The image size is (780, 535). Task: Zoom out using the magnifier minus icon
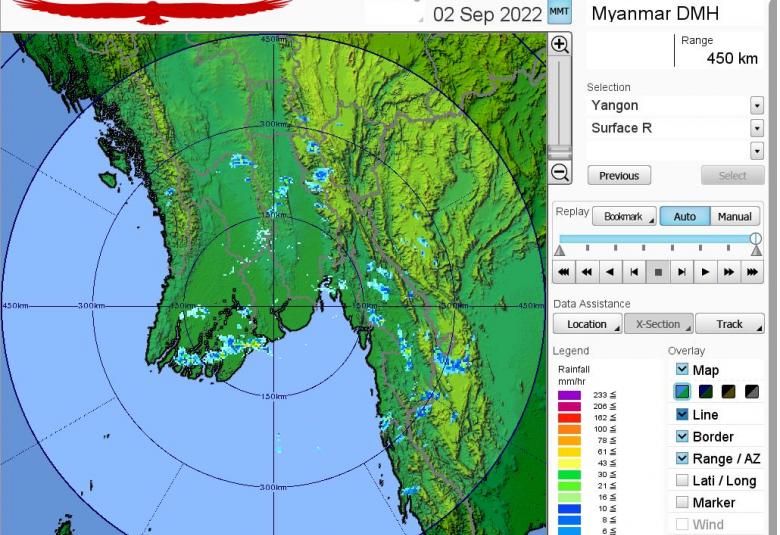[560, 173]
